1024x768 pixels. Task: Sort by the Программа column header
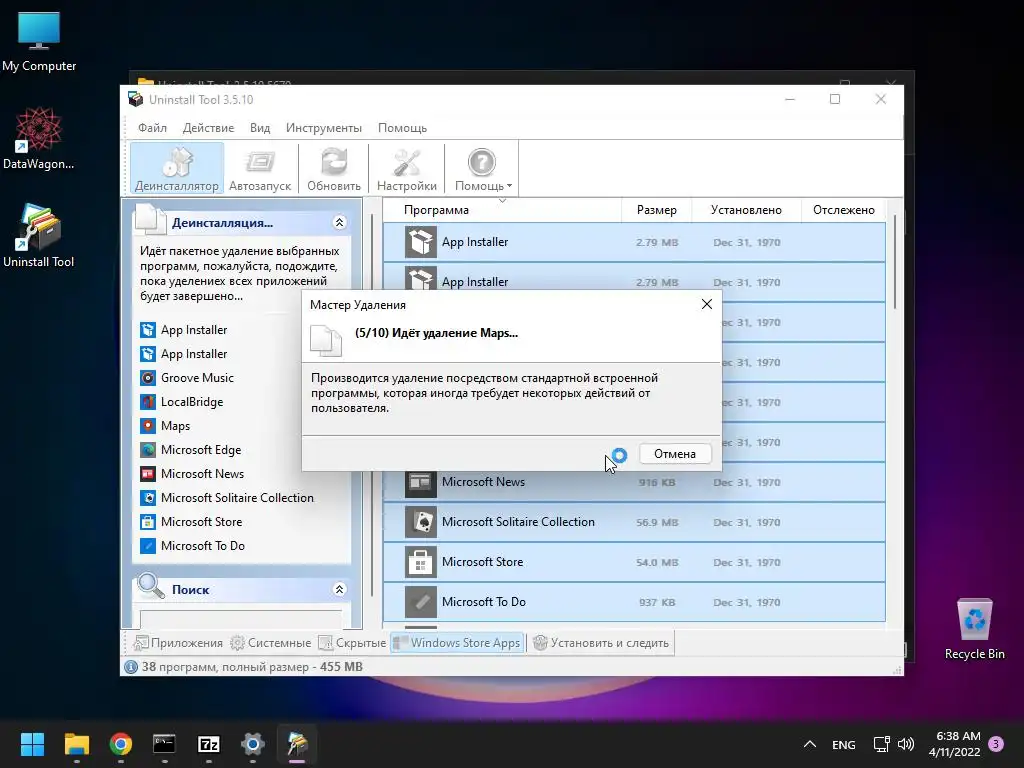click(502, 210)
